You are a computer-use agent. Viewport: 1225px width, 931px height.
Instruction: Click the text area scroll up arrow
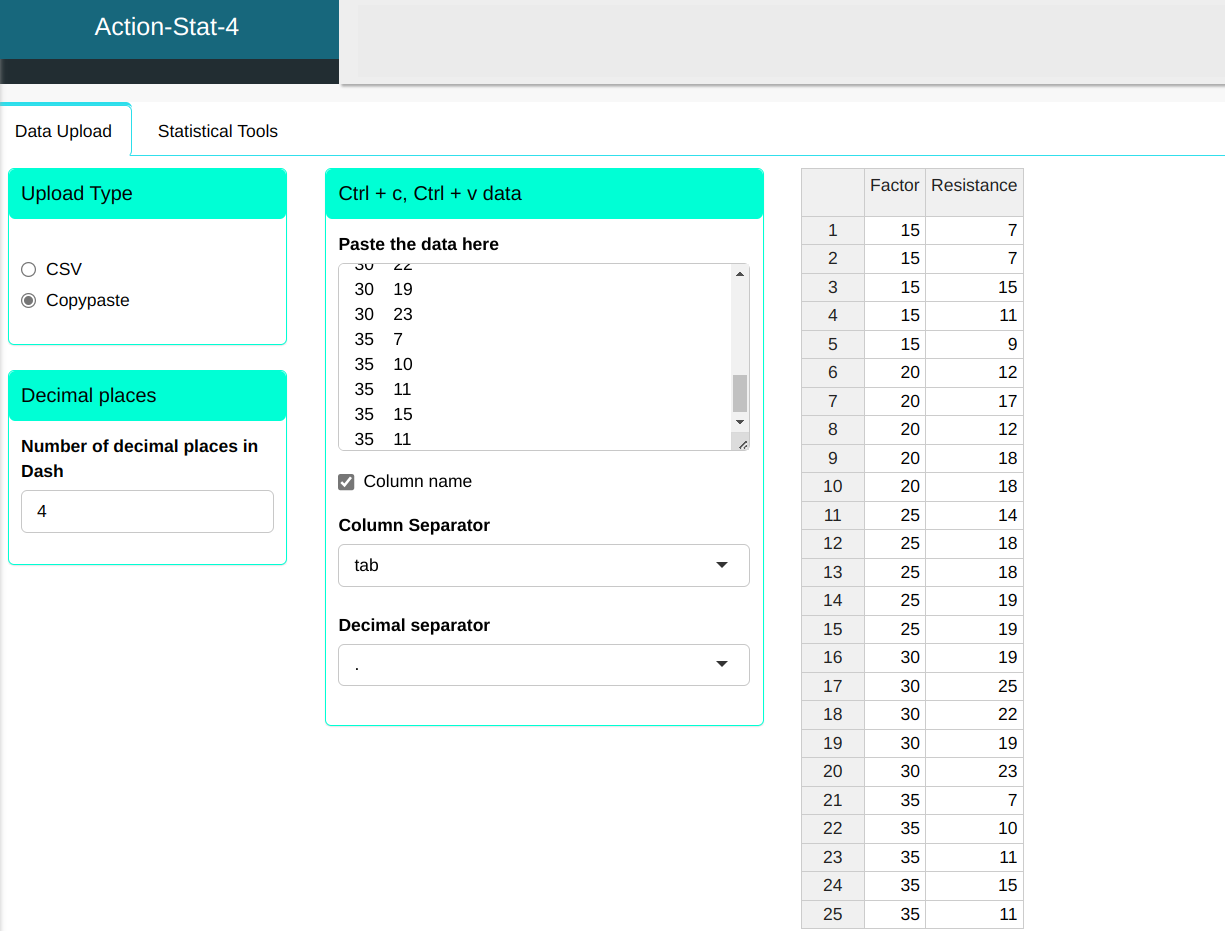740,274
